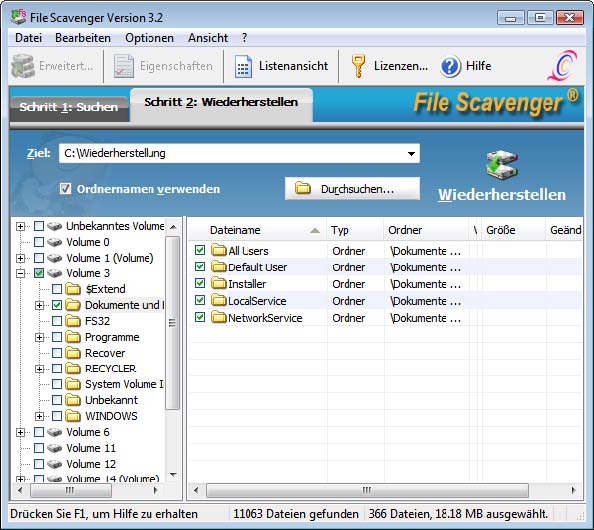Image resolution: width=594 pixels, height=530 pixels.
Task: Click the tree panel vertical scrollbar thumb
Action: coord(173,323)
